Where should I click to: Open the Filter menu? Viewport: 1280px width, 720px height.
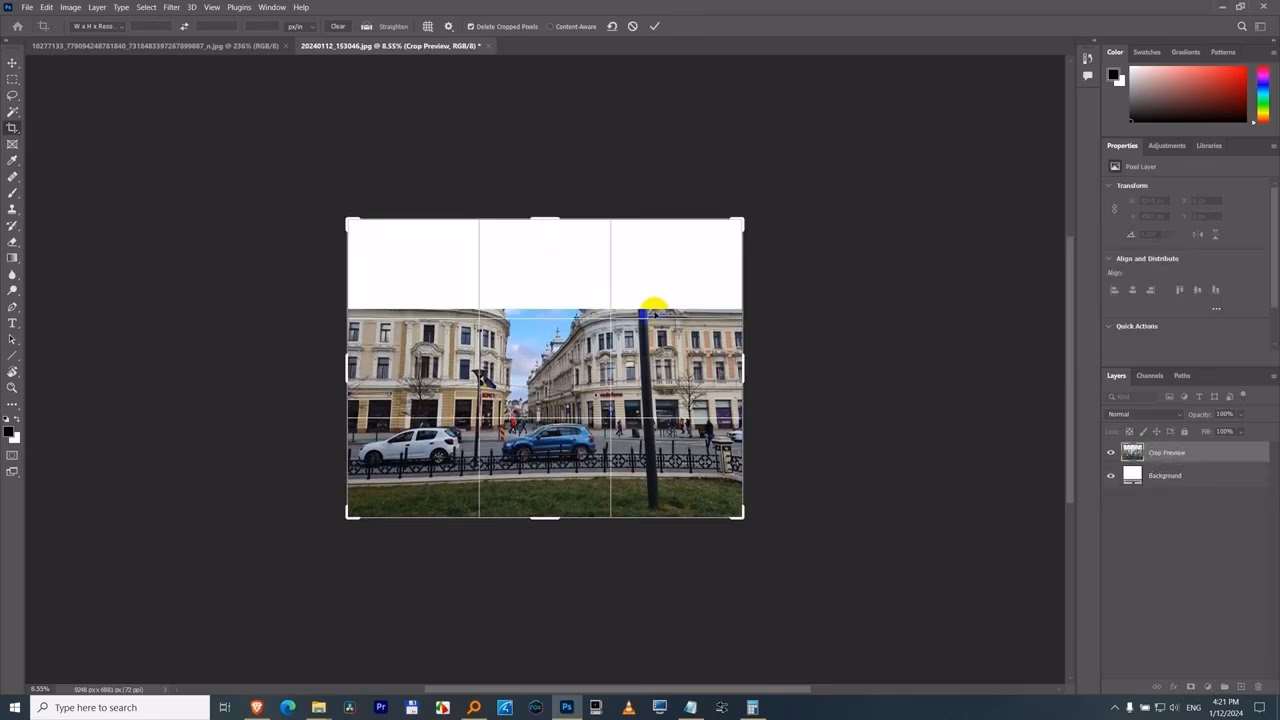(171, 7)
